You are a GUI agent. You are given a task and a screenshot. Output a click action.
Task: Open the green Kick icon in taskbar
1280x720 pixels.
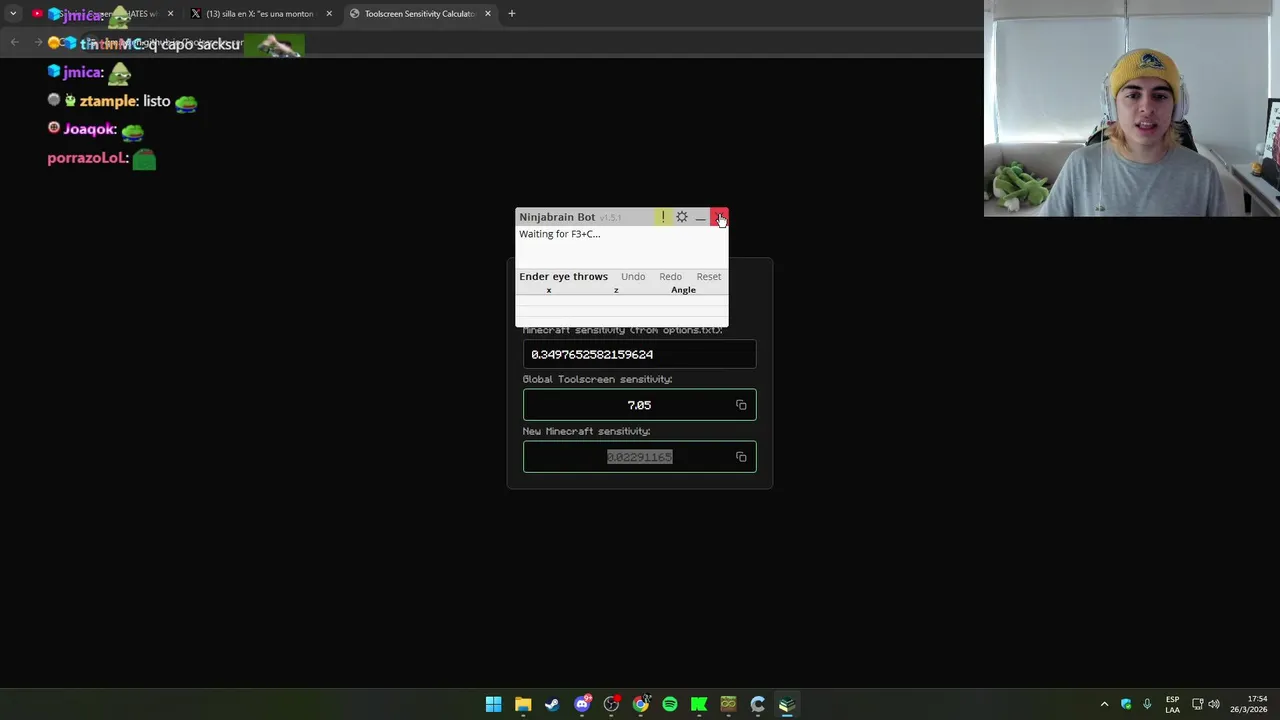[x=699, y=704]
